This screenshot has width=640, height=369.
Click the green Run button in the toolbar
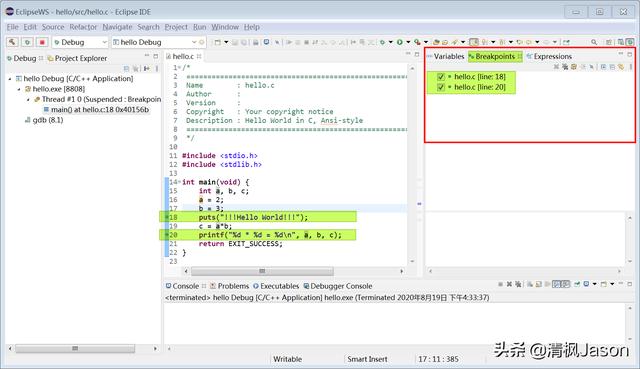pyautogui.click(x=400, y=42)
